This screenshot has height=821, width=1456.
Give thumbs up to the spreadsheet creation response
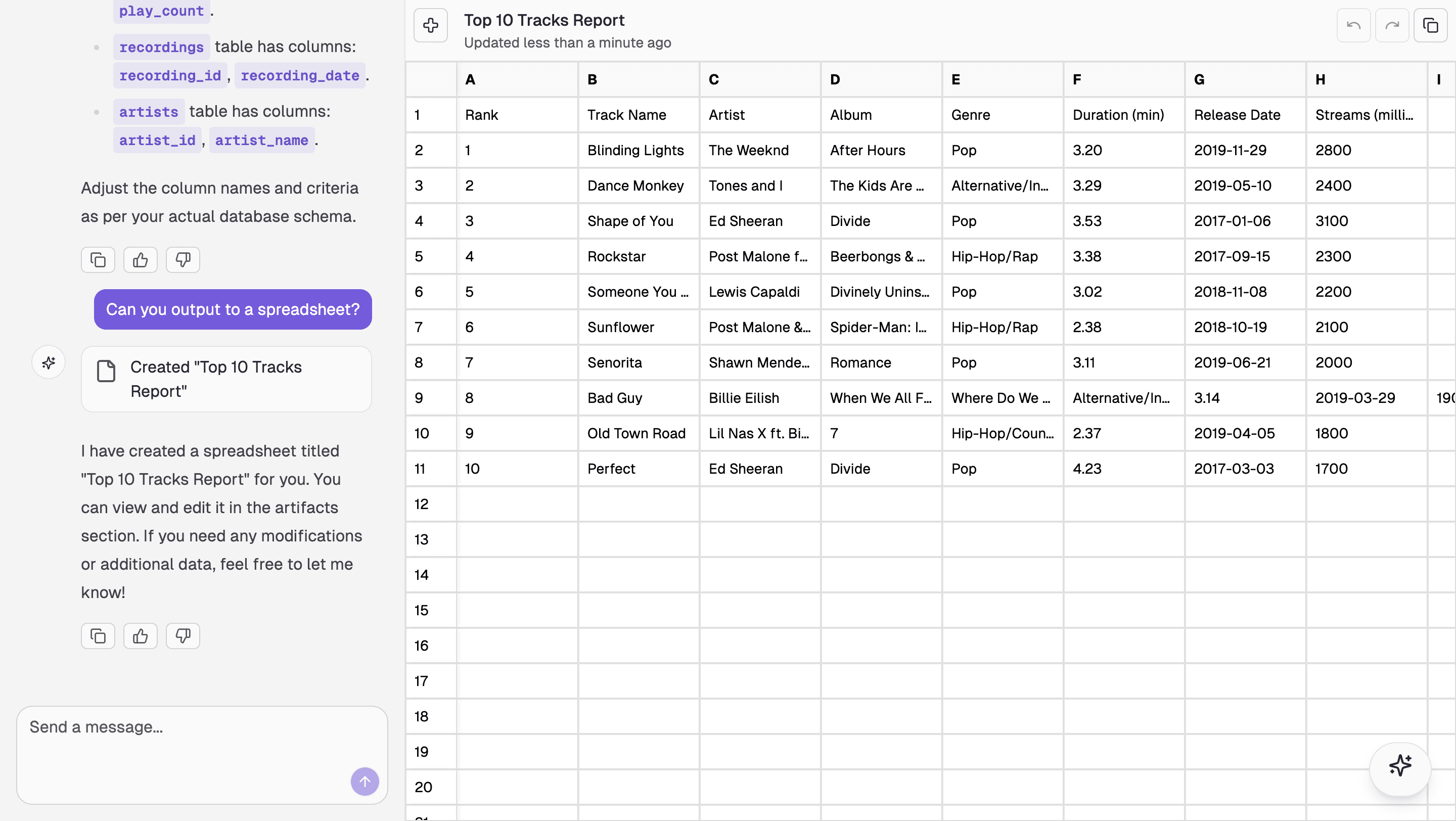click(x=140, y=635)
